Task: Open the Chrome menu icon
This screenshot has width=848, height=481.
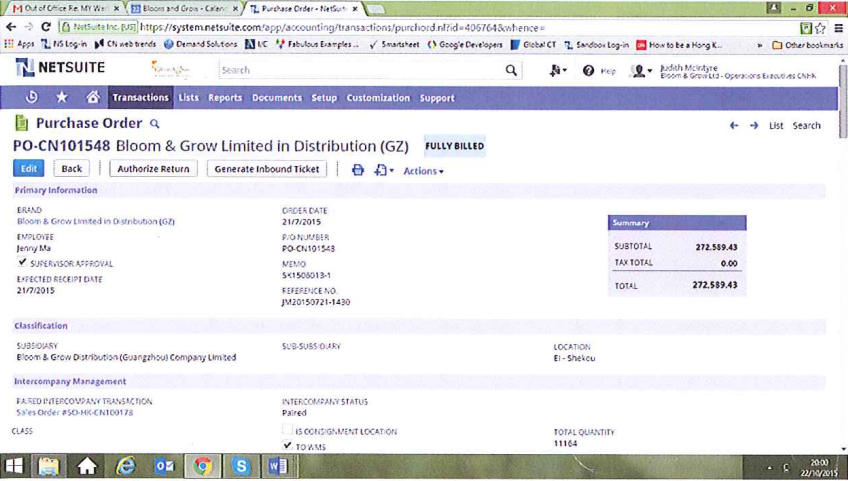Action: pyautogui.click(x=838, y=28)
